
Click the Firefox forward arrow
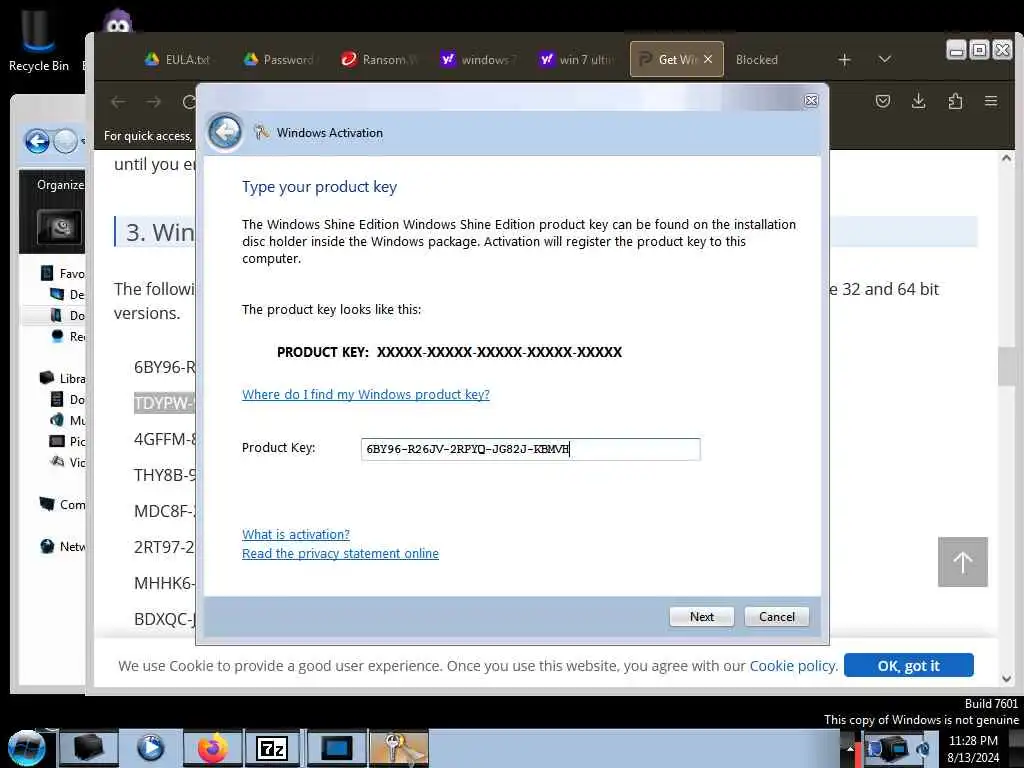click(153, 102)
